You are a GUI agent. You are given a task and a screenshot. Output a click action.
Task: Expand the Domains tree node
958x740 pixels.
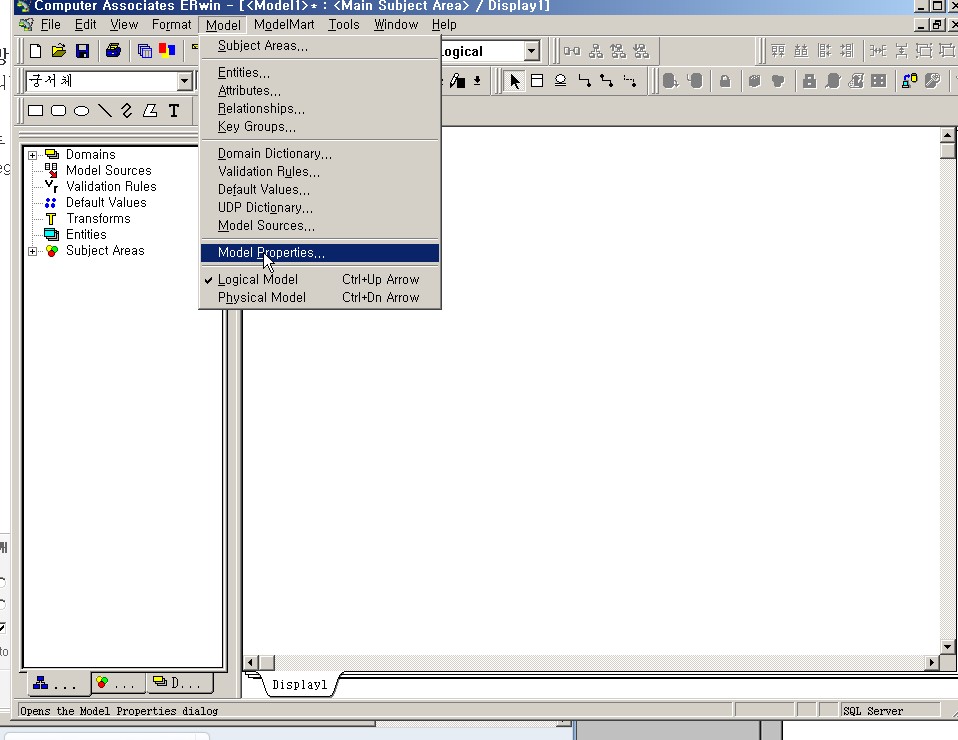[x=32, y=155]
